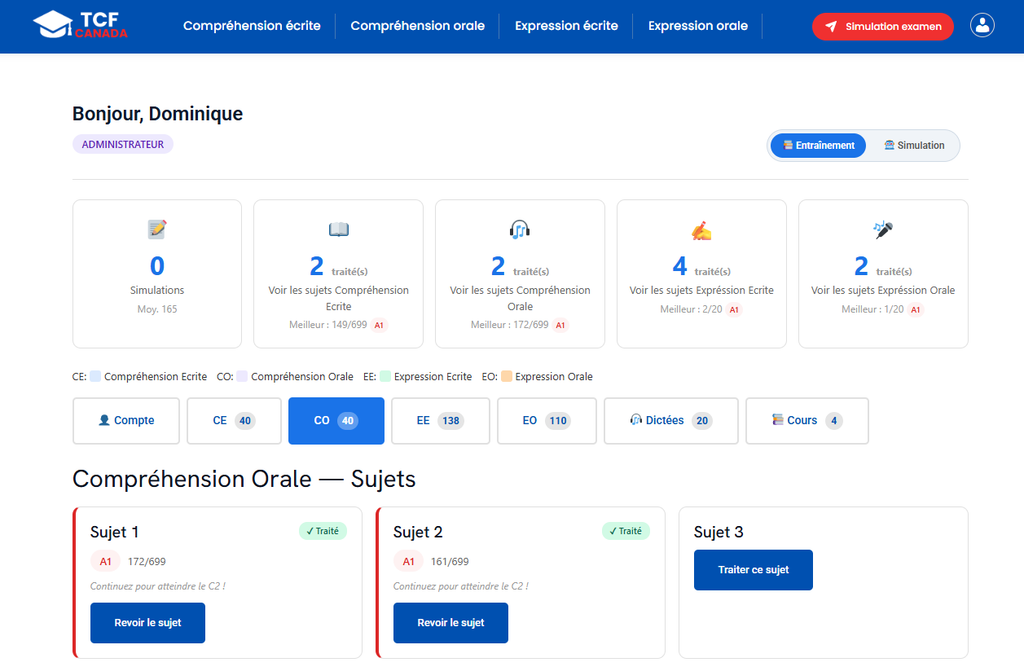Click the microphone icon for Expression Orale
Image resolution: width=1024 pixels, height=670 pixels.
(x=883, y=229)
